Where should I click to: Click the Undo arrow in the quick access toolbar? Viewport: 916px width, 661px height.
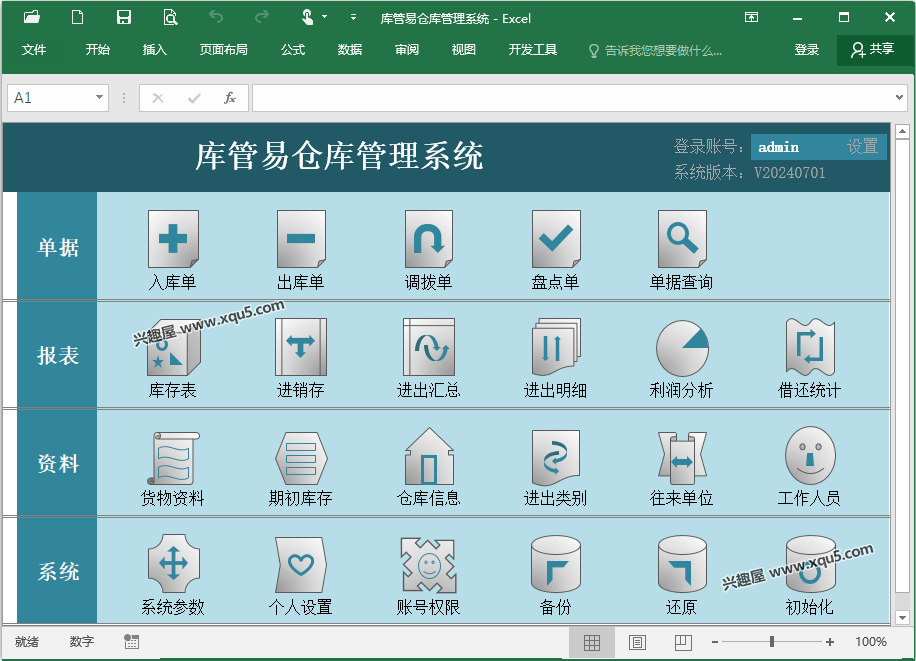point(216,17)
